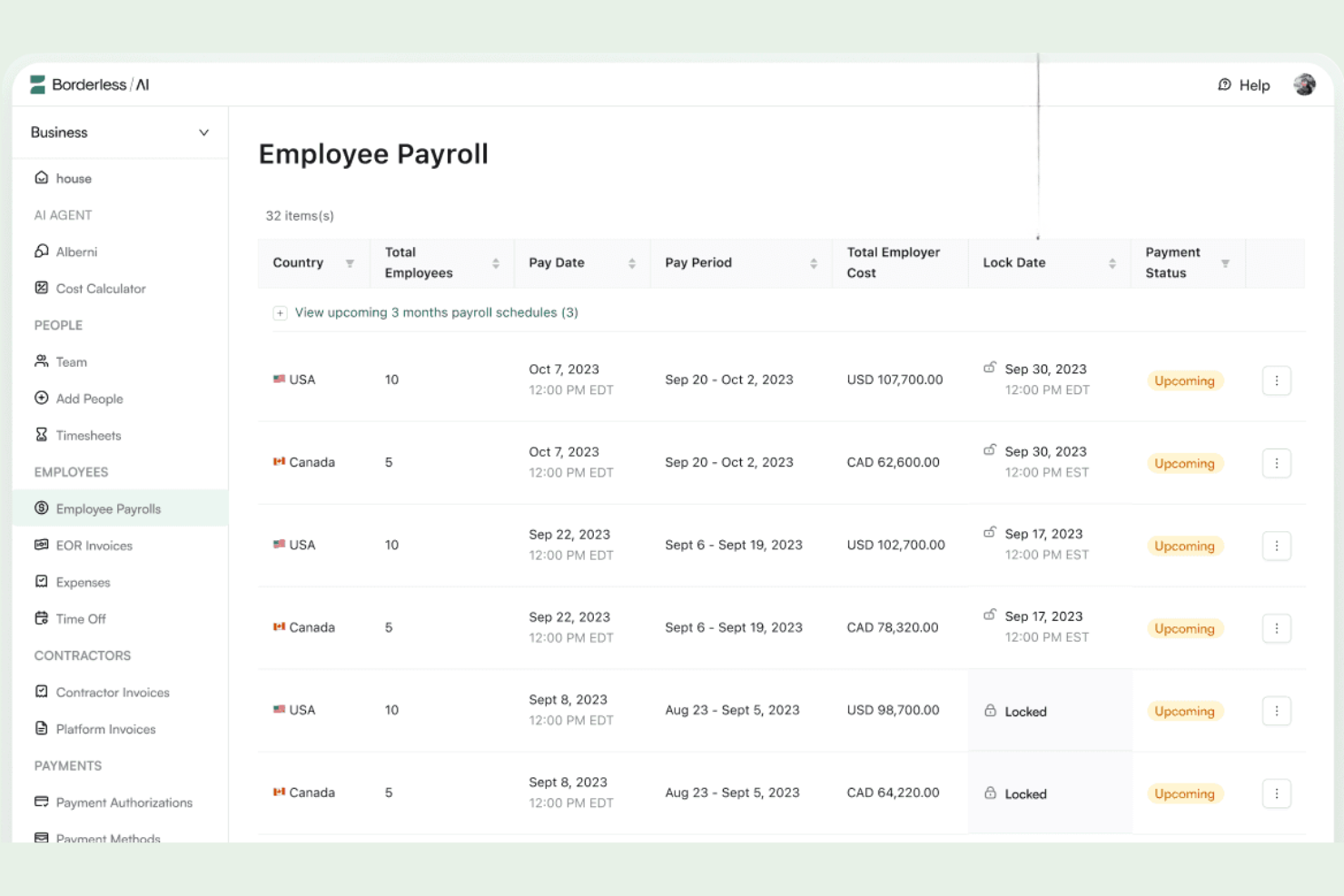Open EOR Invoices
This screenshot has width=1344, height=896.
[x=94, y=545]
